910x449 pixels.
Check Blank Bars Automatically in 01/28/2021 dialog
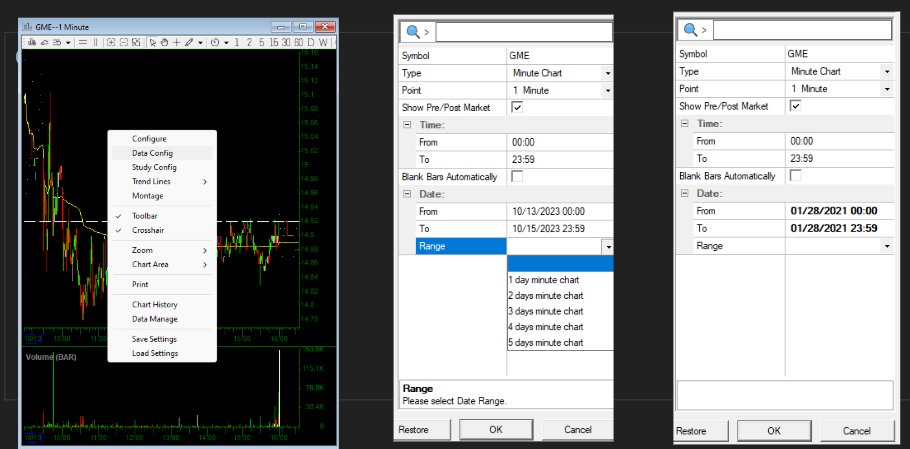(x=795, y=175)
